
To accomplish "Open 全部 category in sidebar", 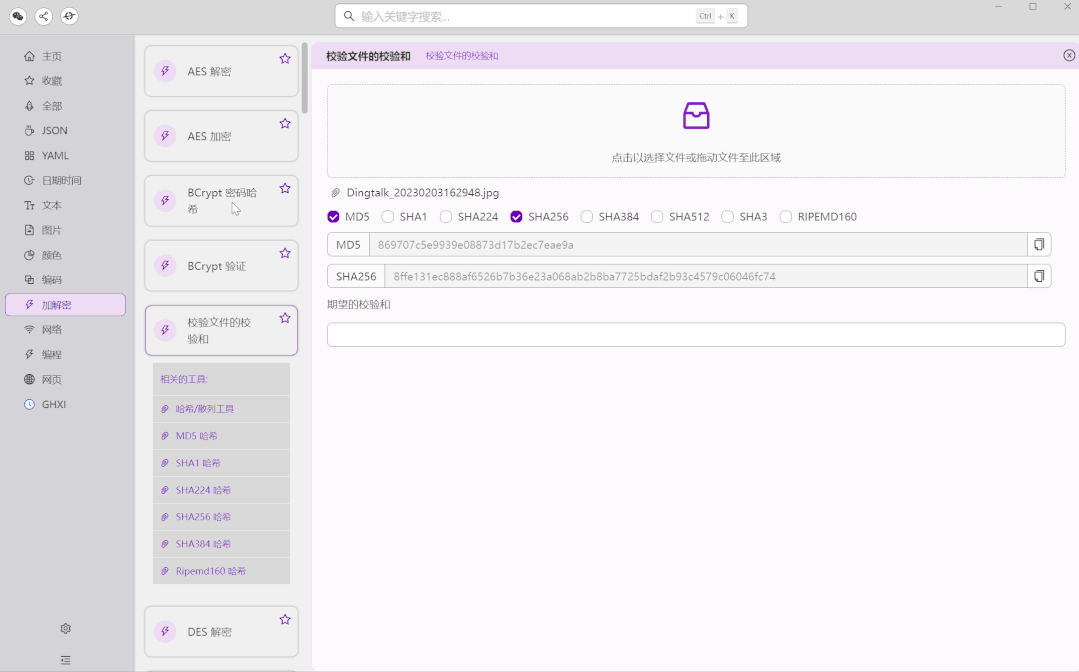I will point(65,106).
